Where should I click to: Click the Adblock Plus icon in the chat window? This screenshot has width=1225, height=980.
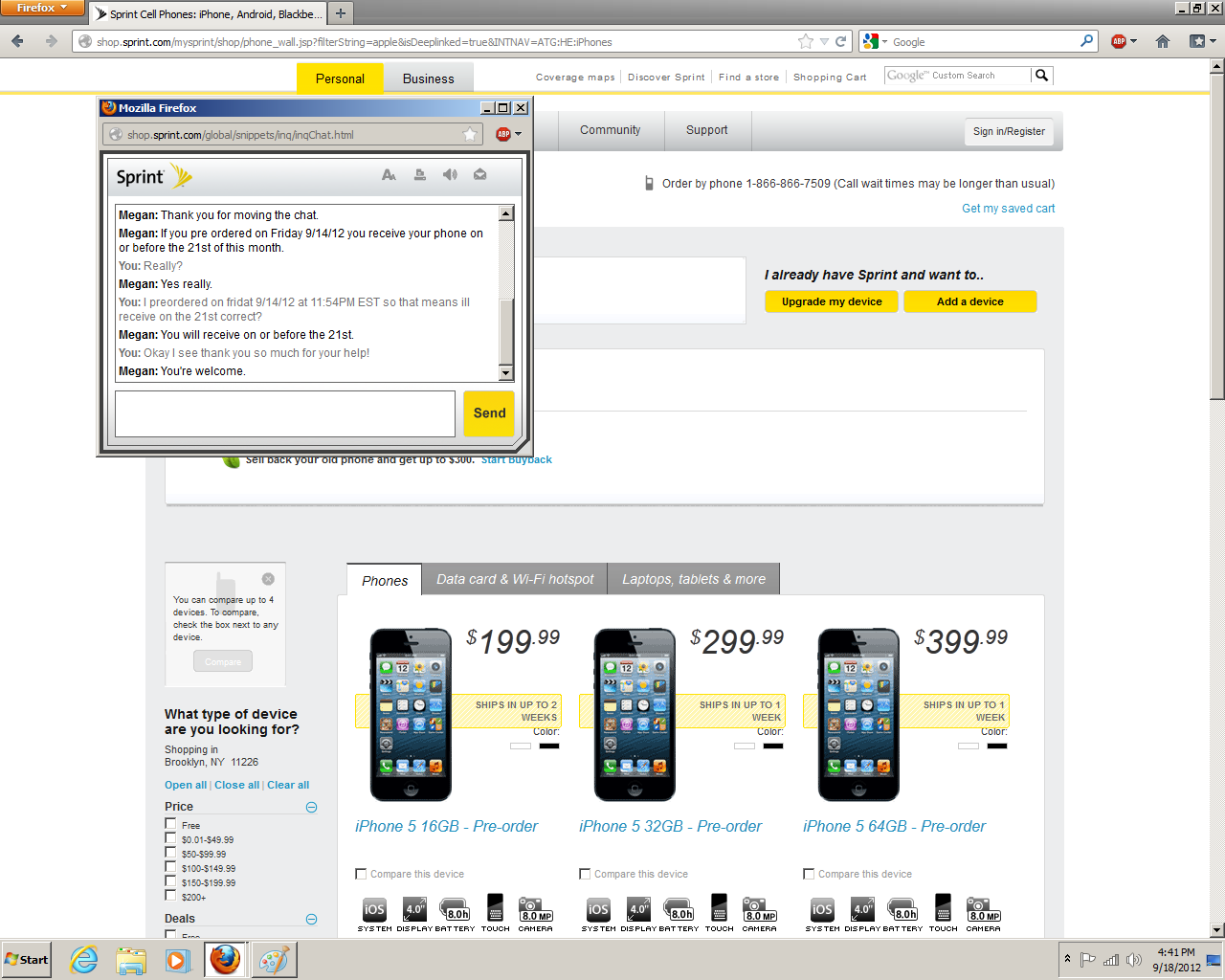pyautogui.click(x=503, y=134)
